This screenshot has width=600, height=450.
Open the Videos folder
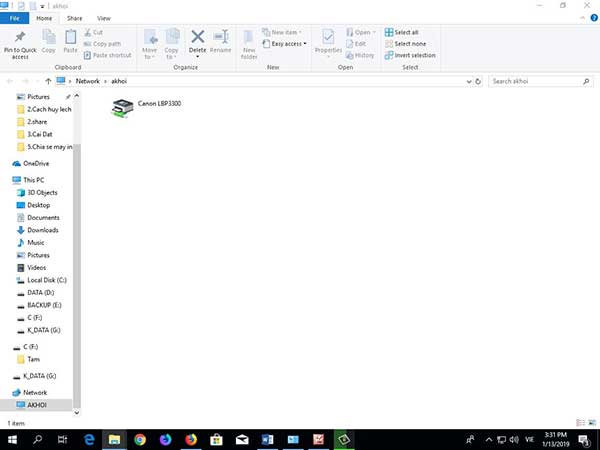click(x=36, y=268)
